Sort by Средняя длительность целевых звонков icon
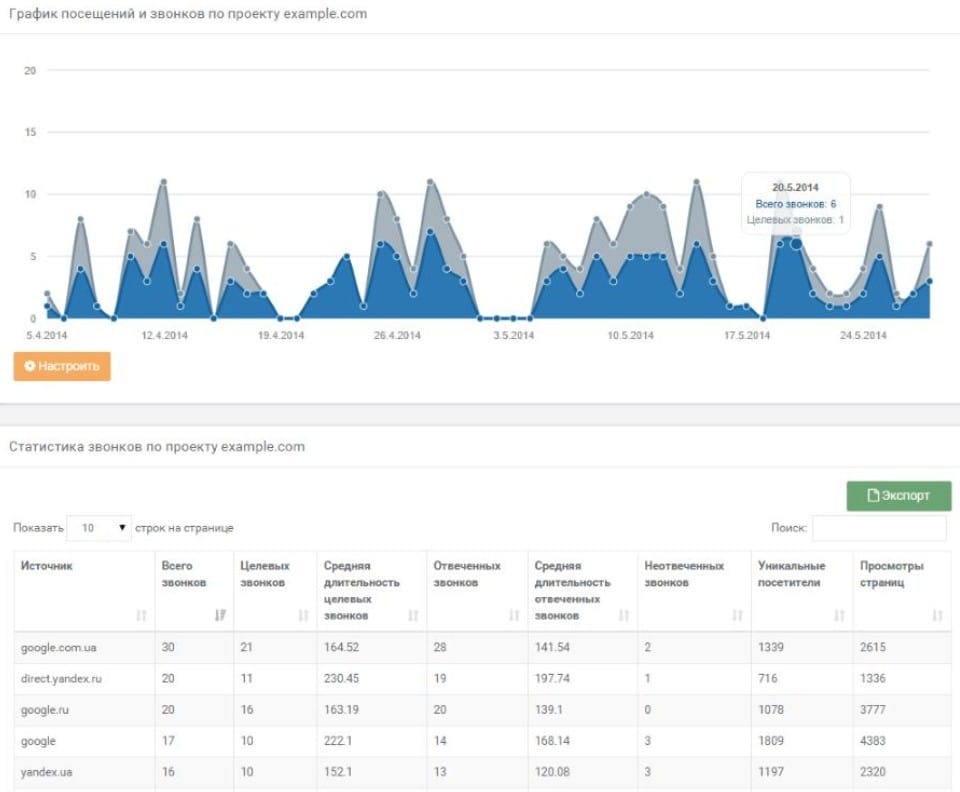This screenshot has width=960, height=792. pyautogui.click(x=413, y=616)
